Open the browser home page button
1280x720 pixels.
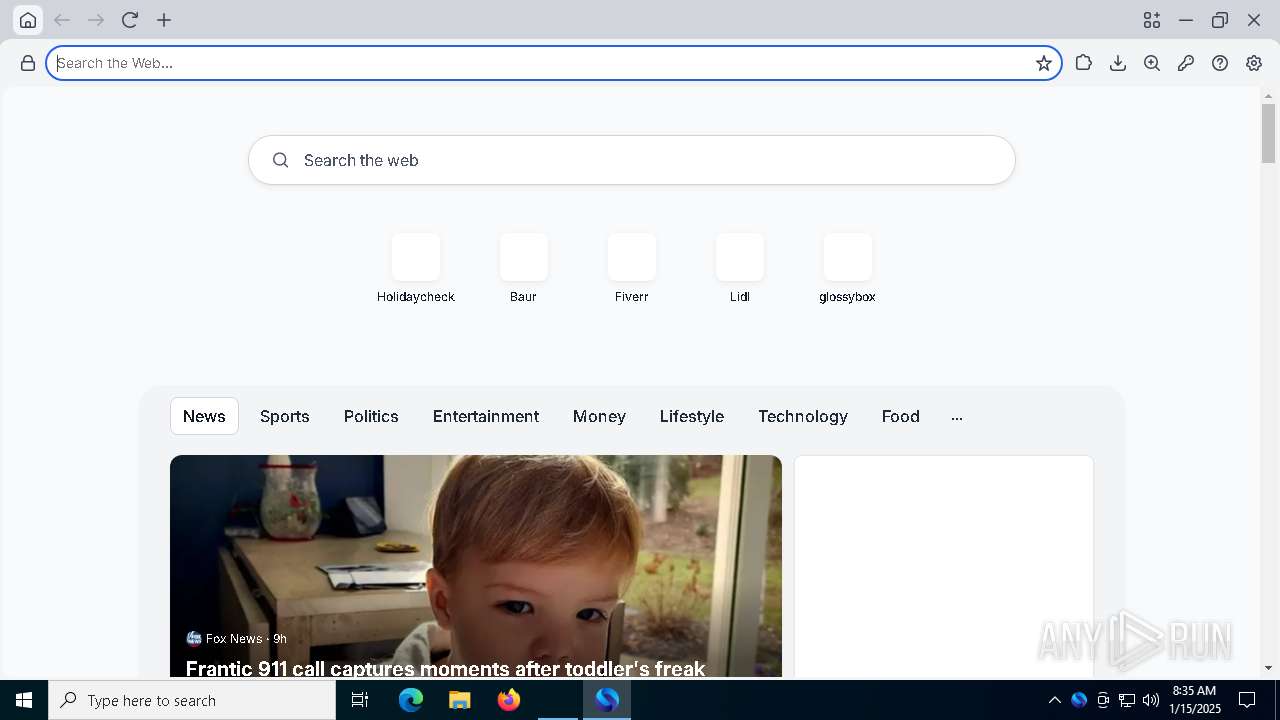(28, 20)
